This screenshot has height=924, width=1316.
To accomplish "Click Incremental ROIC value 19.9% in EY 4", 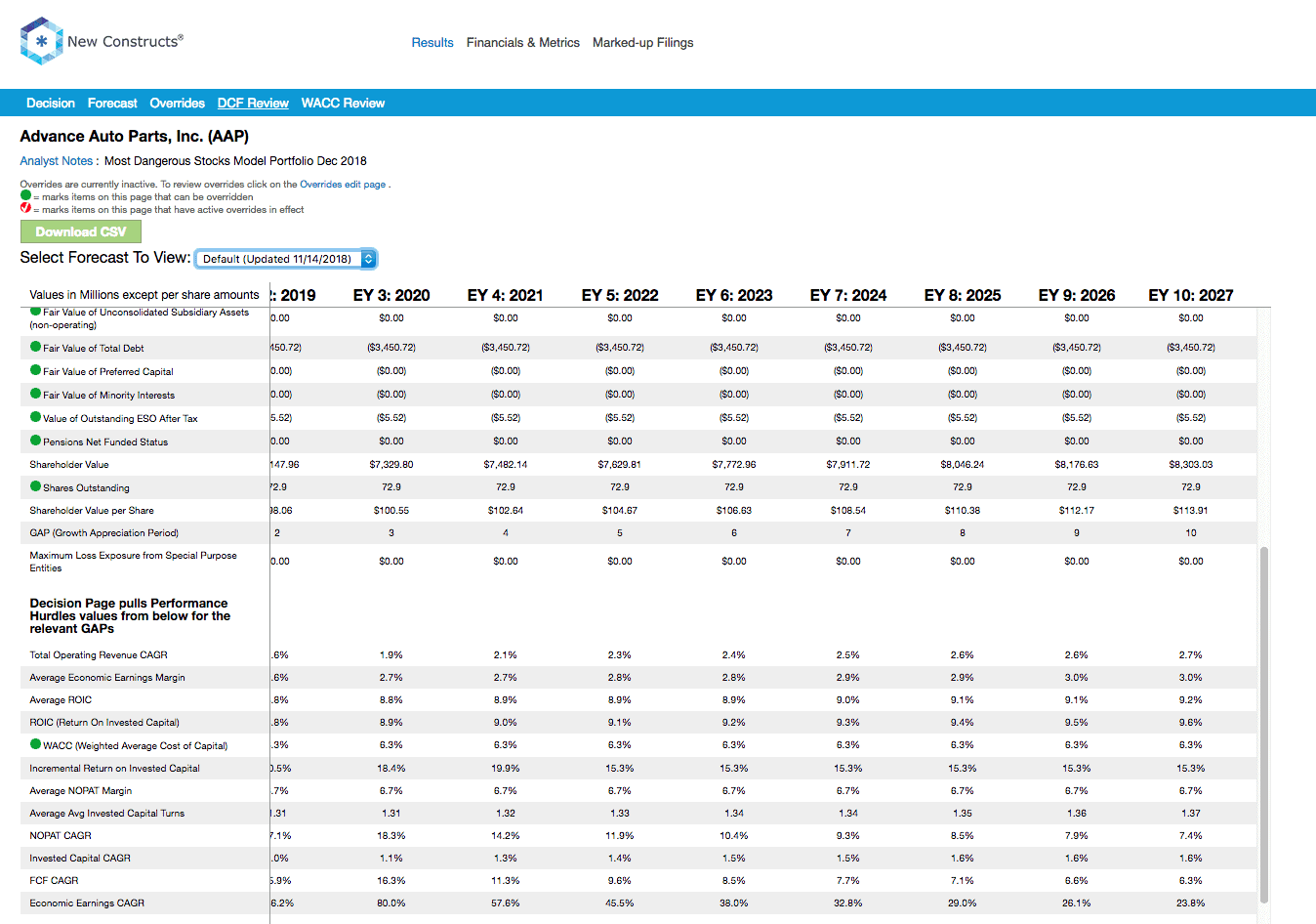I will 506,768.
